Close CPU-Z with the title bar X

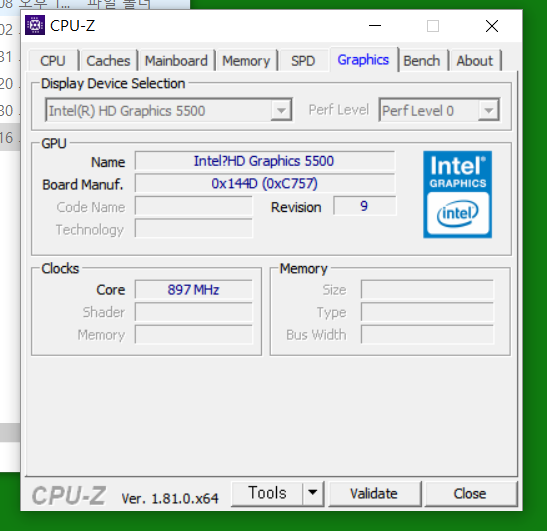click(x=492, y=26)
